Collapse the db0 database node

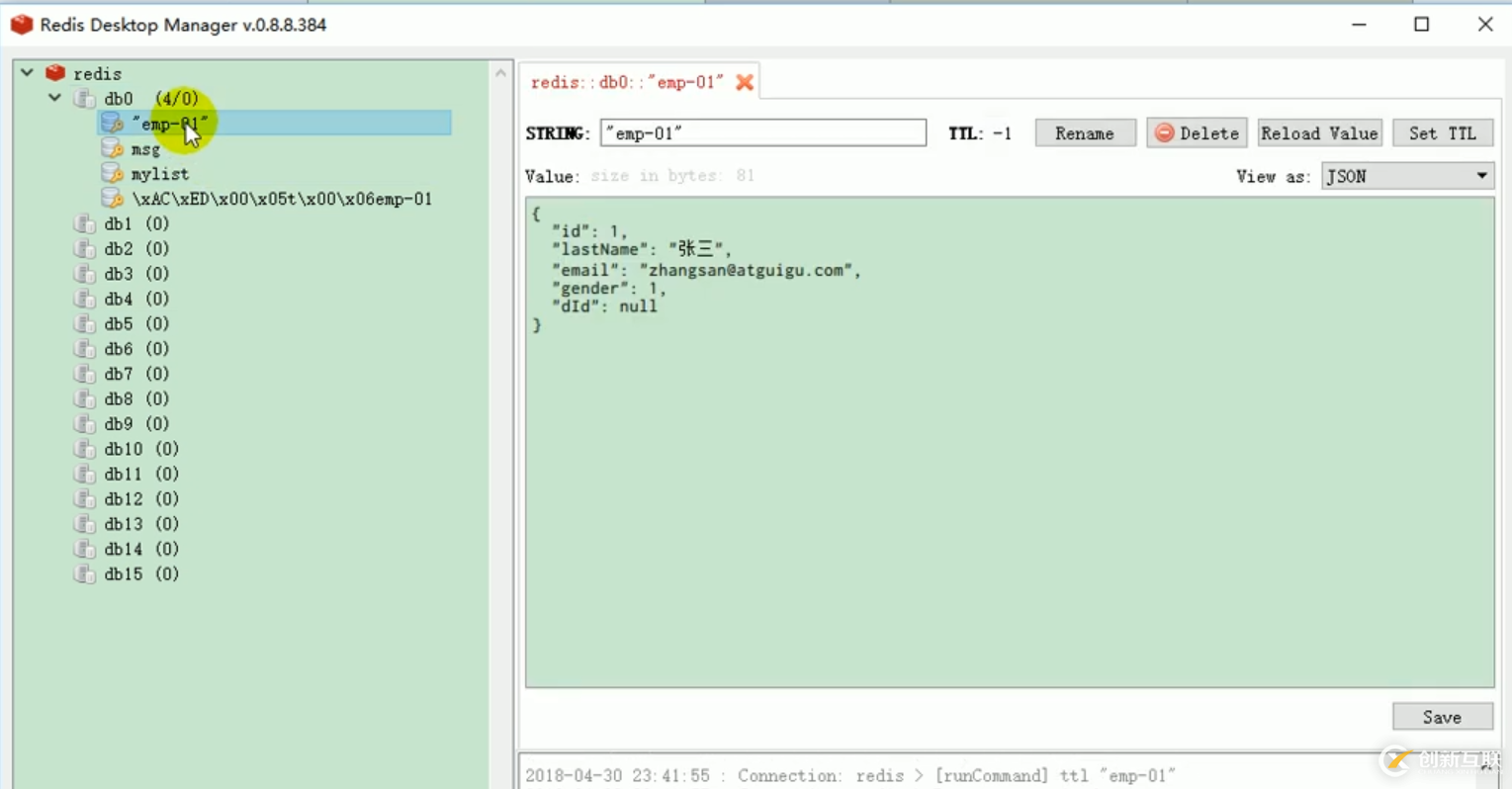coord(55,98)
